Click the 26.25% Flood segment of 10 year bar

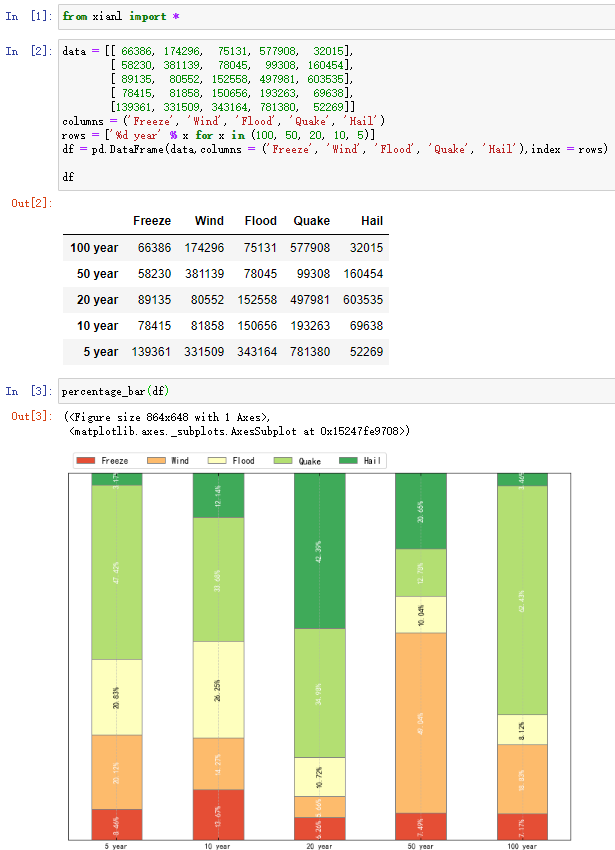coord(219,690)
